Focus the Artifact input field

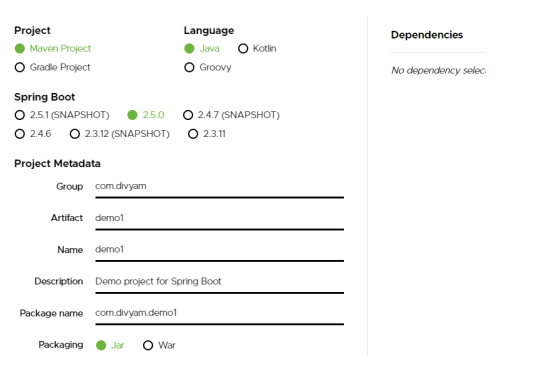(220, 218)
